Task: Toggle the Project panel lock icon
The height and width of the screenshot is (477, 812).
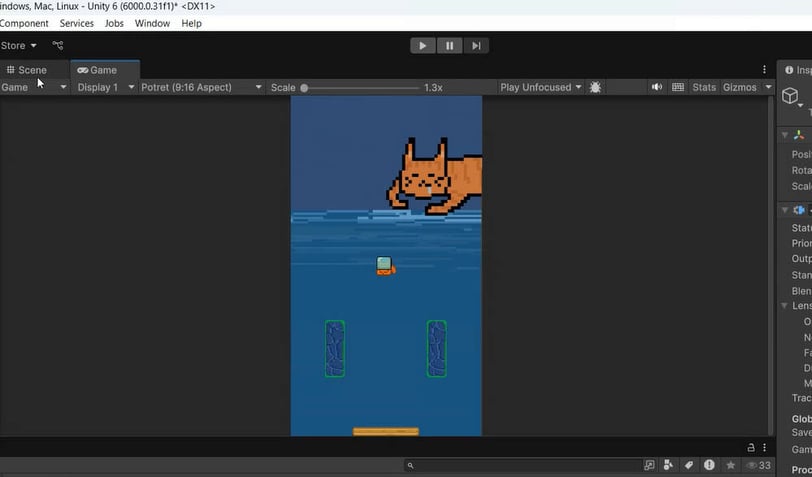Action: coord(750,447)
